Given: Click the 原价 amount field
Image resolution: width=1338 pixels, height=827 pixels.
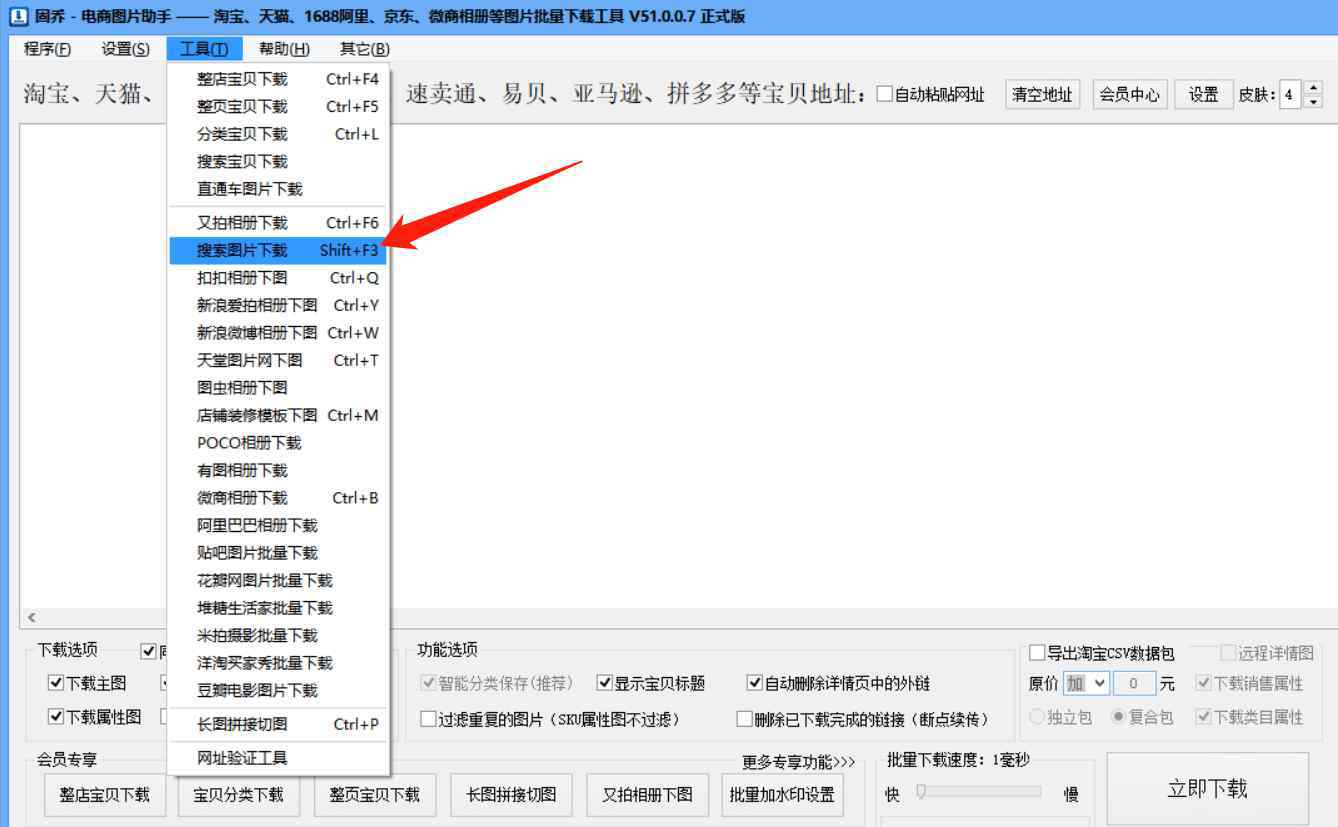Looking at the screenshot, I should [x=1135, y=684].
